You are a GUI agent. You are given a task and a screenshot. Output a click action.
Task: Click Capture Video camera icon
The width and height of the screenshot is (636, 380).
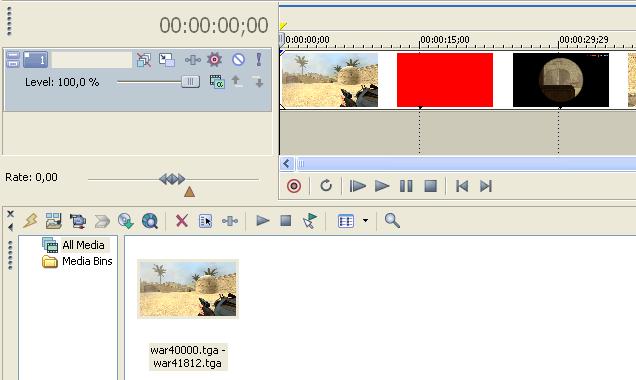tap(77, 221)
